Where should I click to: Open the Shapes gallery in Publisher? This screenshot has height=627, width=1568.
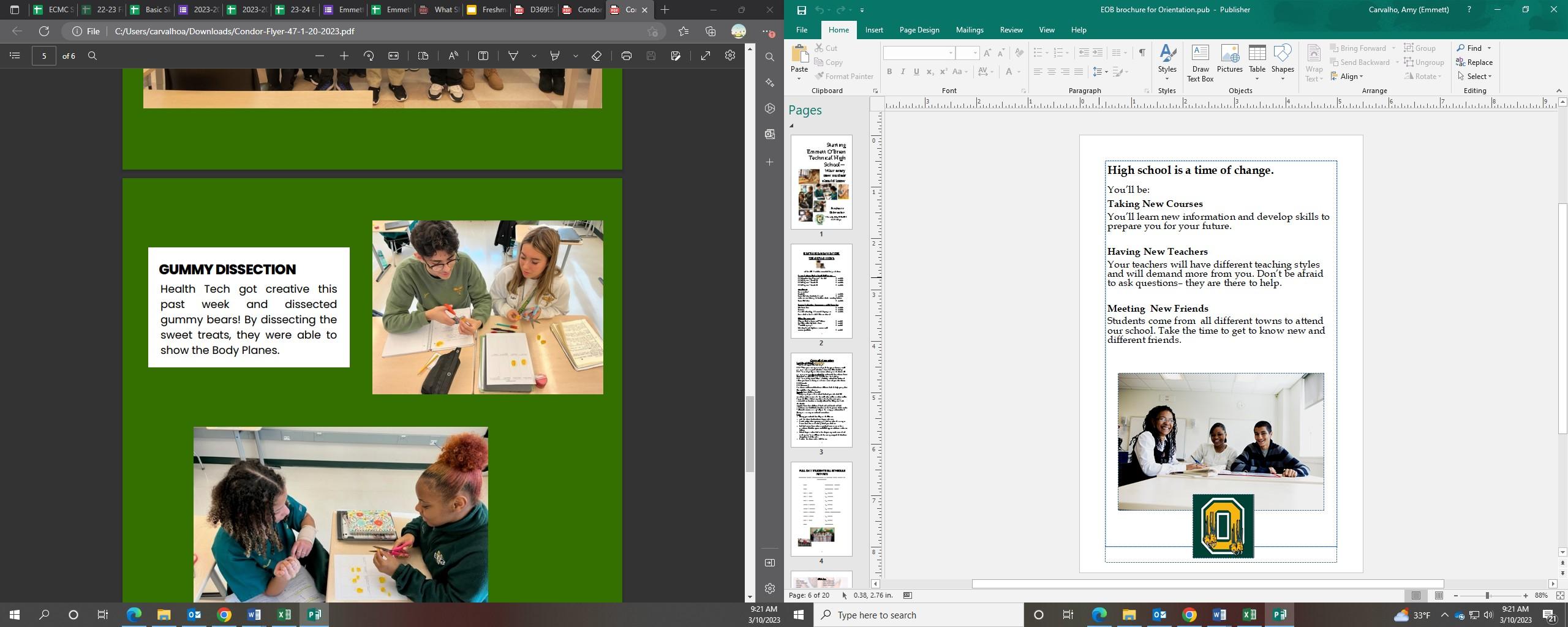click(1282, 62)
